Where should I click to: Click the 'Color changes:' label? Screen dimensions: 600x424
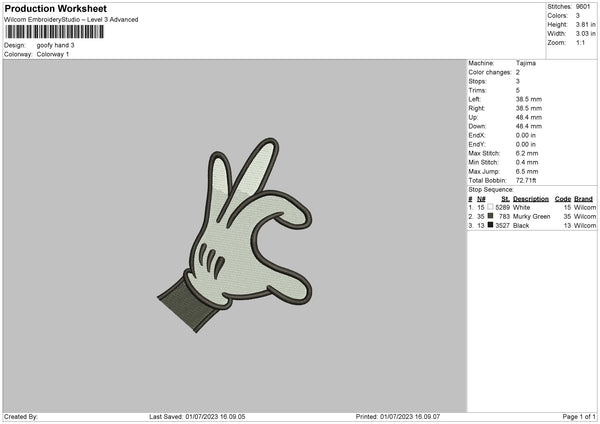tap(490, 72)
